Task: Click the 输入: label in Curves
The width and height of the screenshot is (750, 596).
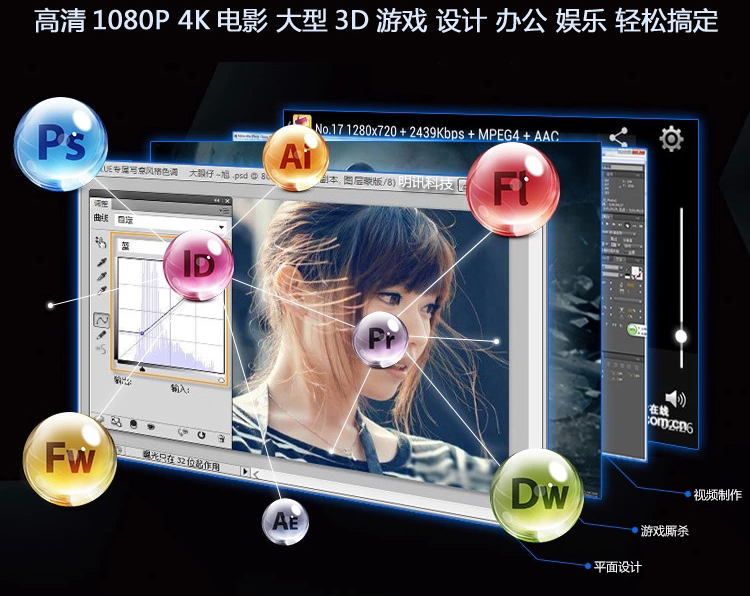Action: pos(180,388)
